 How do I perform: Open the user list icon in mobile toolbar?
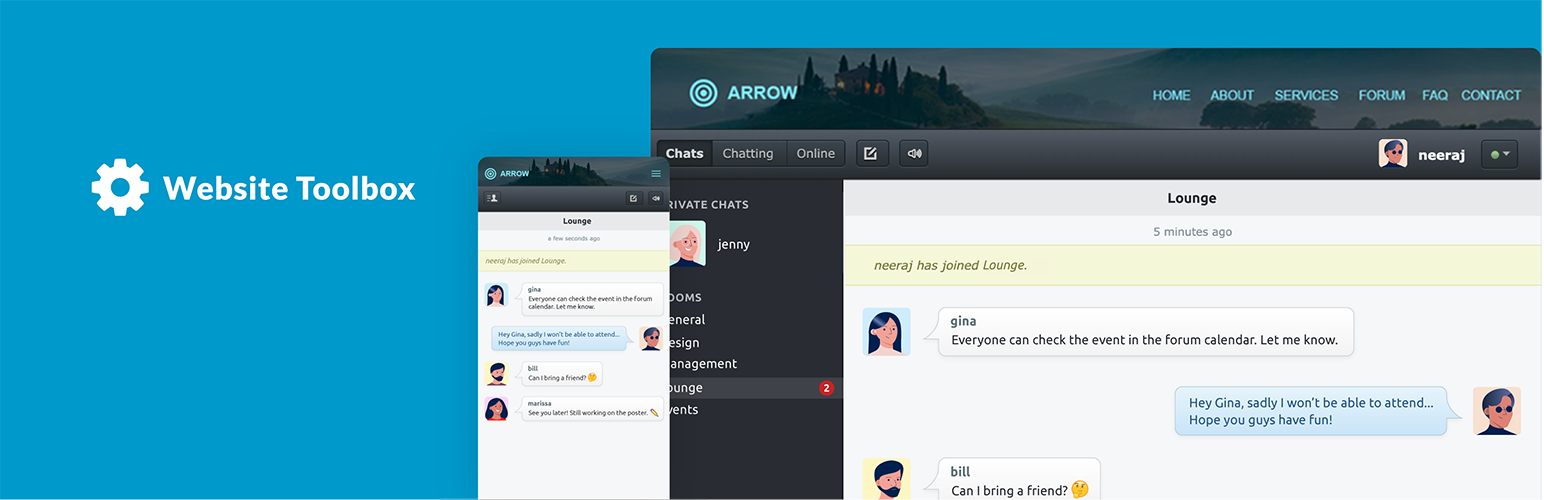point(491,198)
